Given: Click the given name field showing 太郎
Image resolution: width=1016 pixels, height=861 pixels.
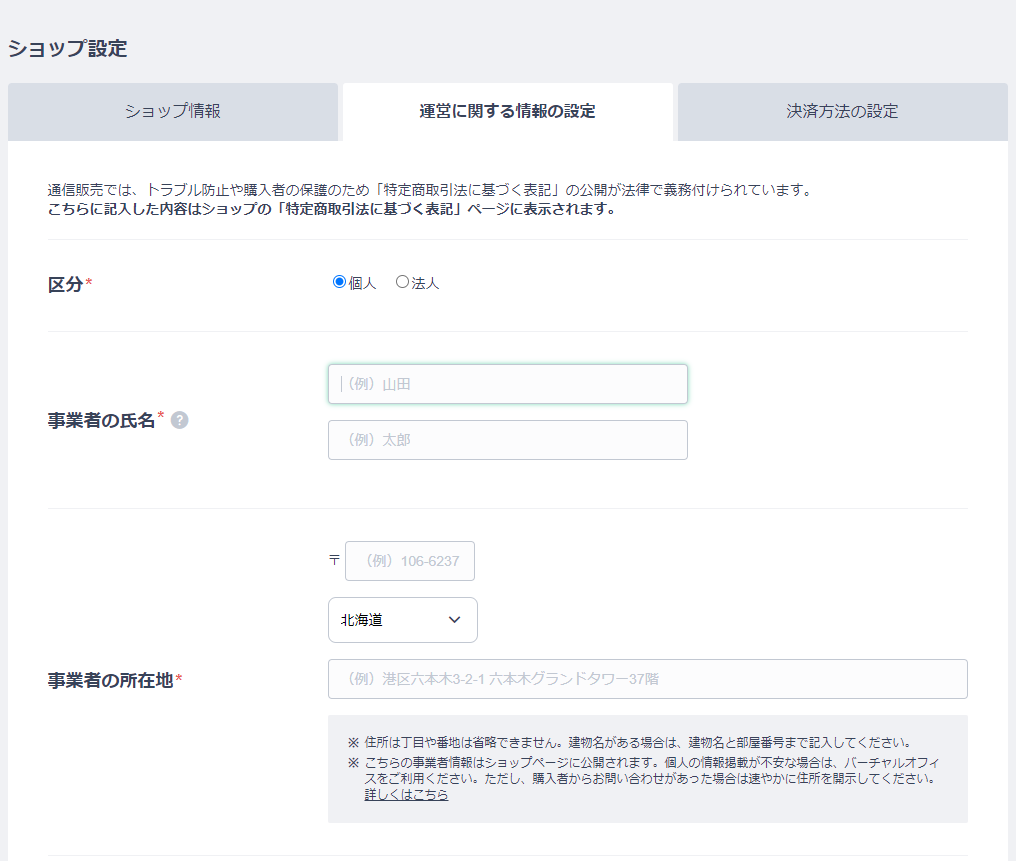Looking at the screenshot, I should [507, 440].
